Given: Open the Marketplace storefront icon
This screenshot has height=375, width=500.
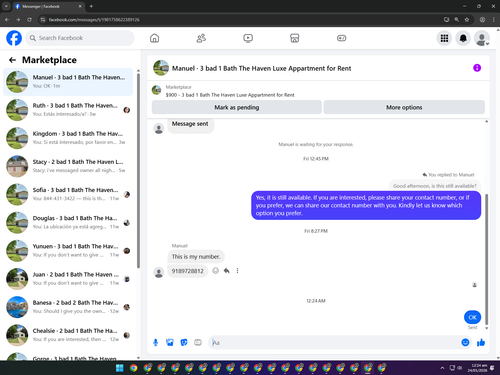Looking at the screenshot, I should pos(295,38).
